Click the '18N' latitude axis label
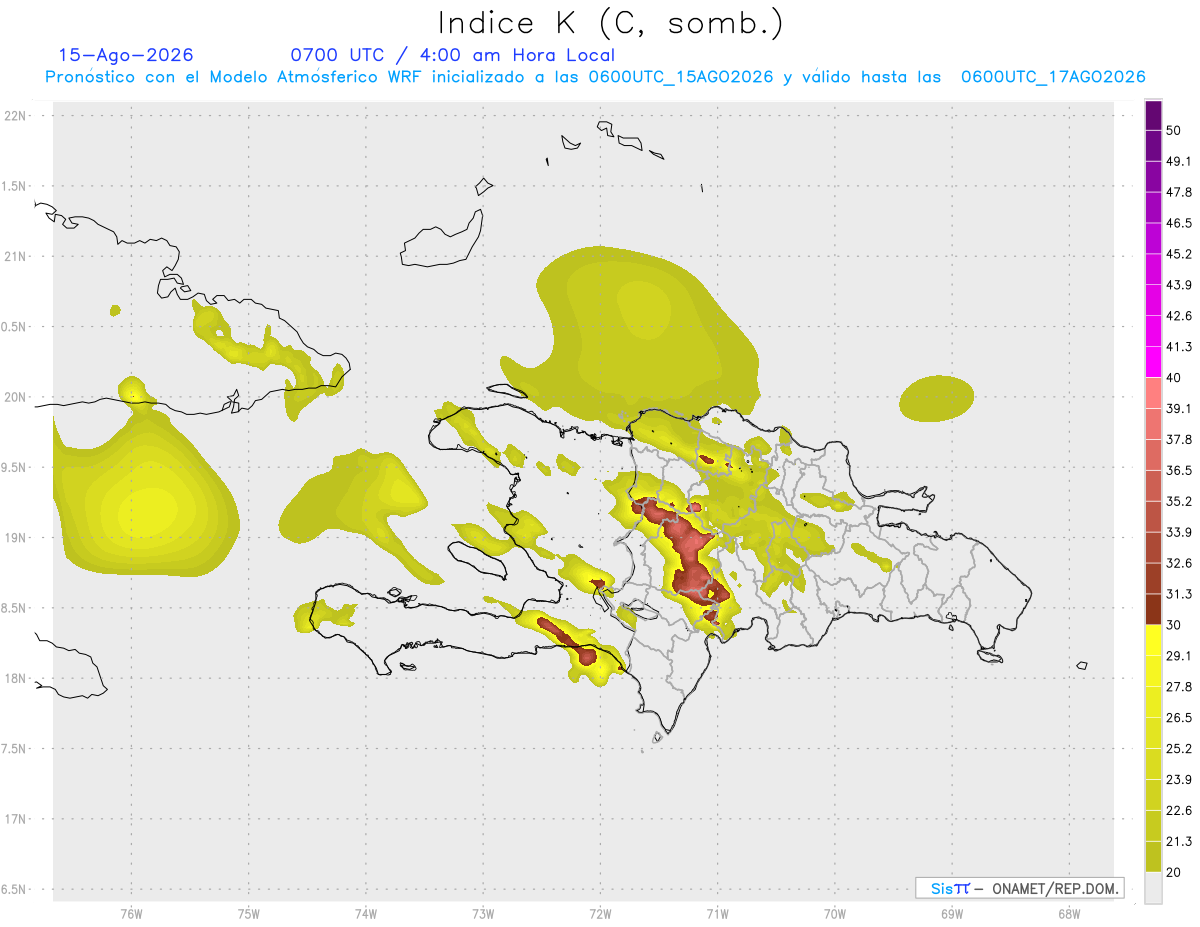This screenshot has height=927, width=1200. coord(16,678)
